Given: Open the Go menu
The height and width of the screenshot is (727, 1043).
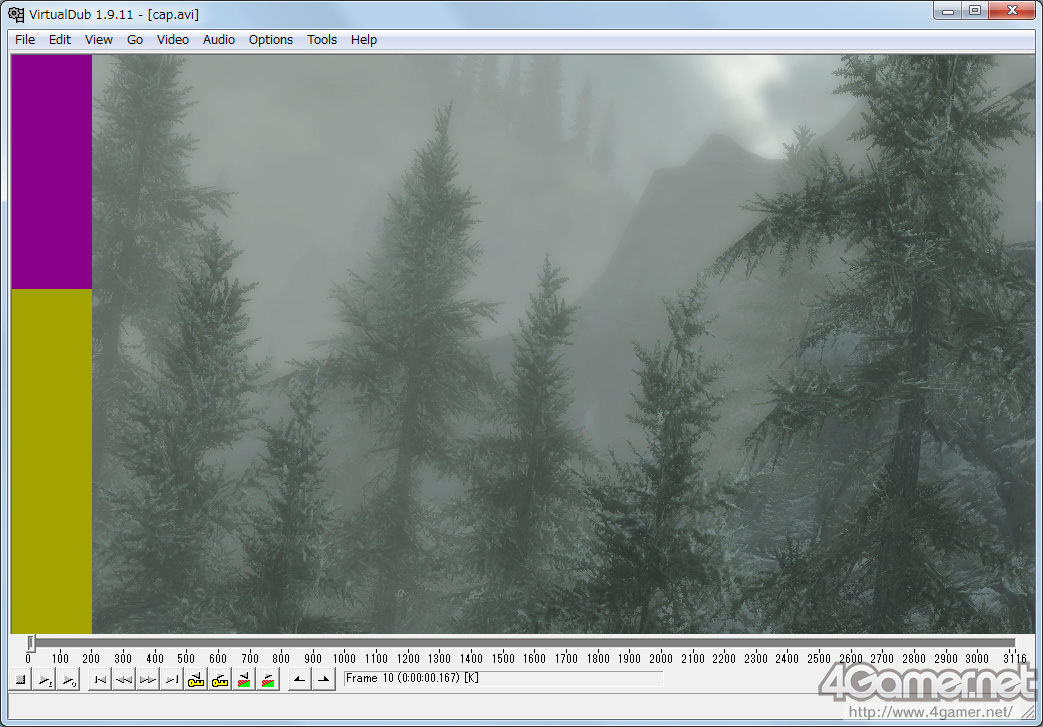Looking at the screenshot, I should (x=135, y=40).
